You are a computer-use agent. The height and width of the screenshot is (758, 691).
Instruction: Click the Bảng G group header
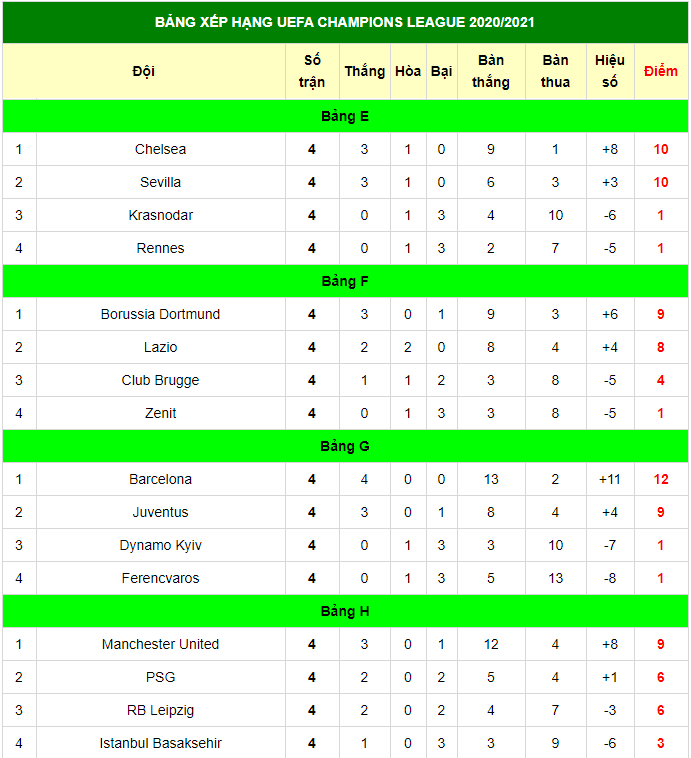coord(345,446)
